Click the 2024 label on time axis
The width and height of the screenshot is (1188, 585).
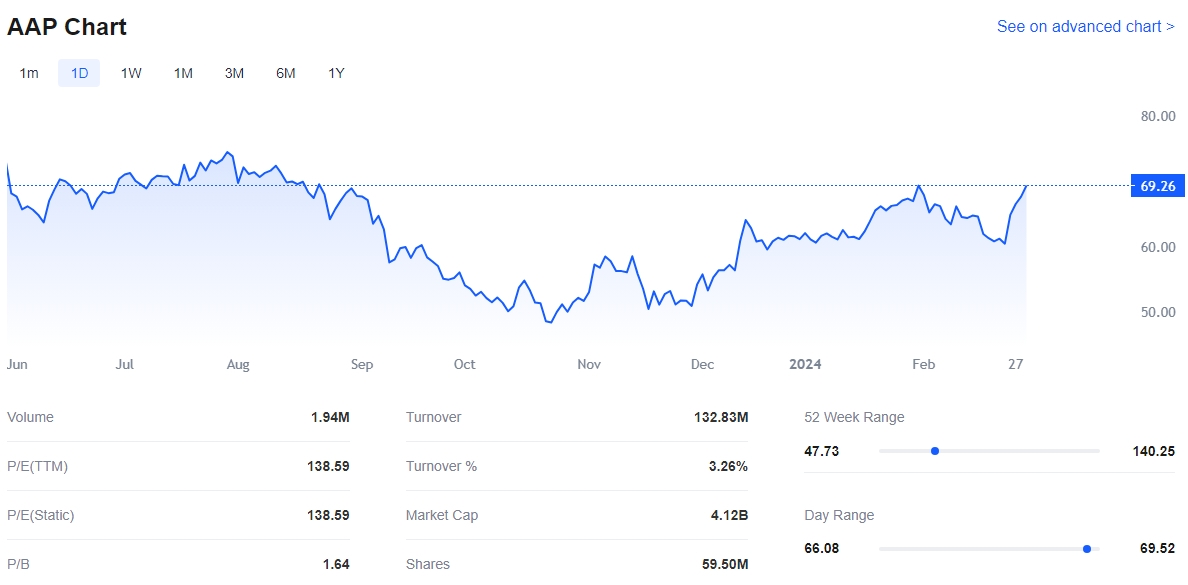(805, 365)
